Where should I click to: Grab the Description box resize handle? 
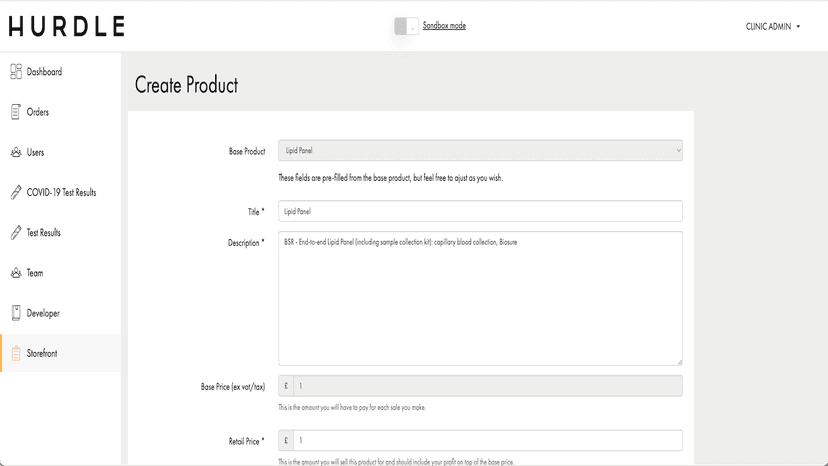679,362
